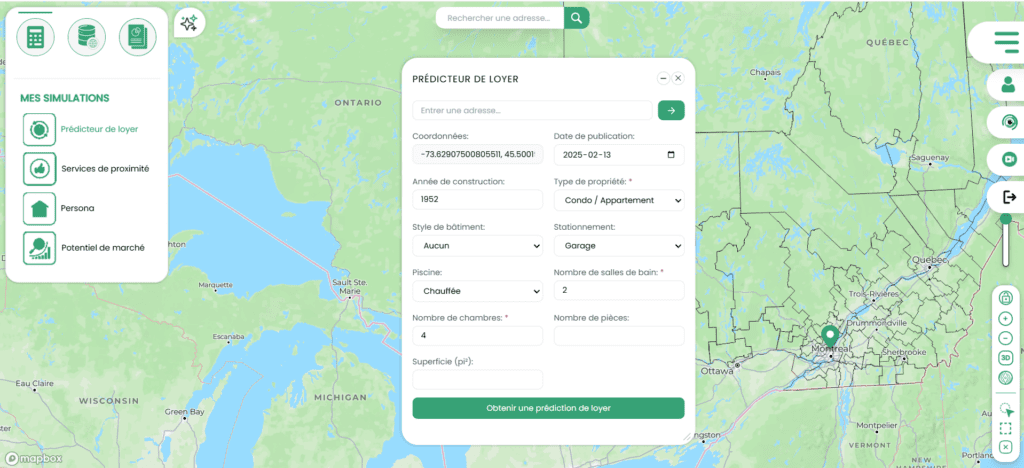Open the hamburger menu on the right
Viewport: 1024px width, 468px height.
(x=1005, y=41)
